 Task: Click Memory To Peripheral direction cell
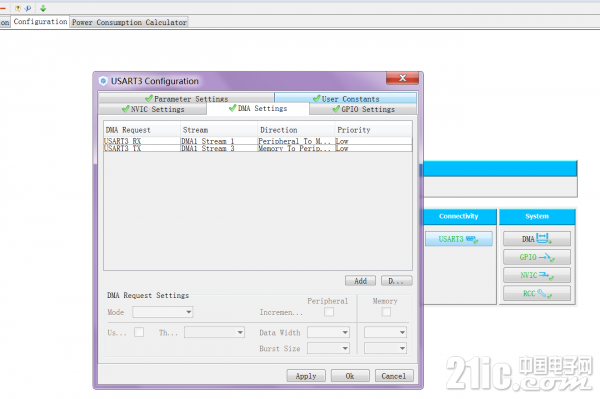click(x=296, y=148)
